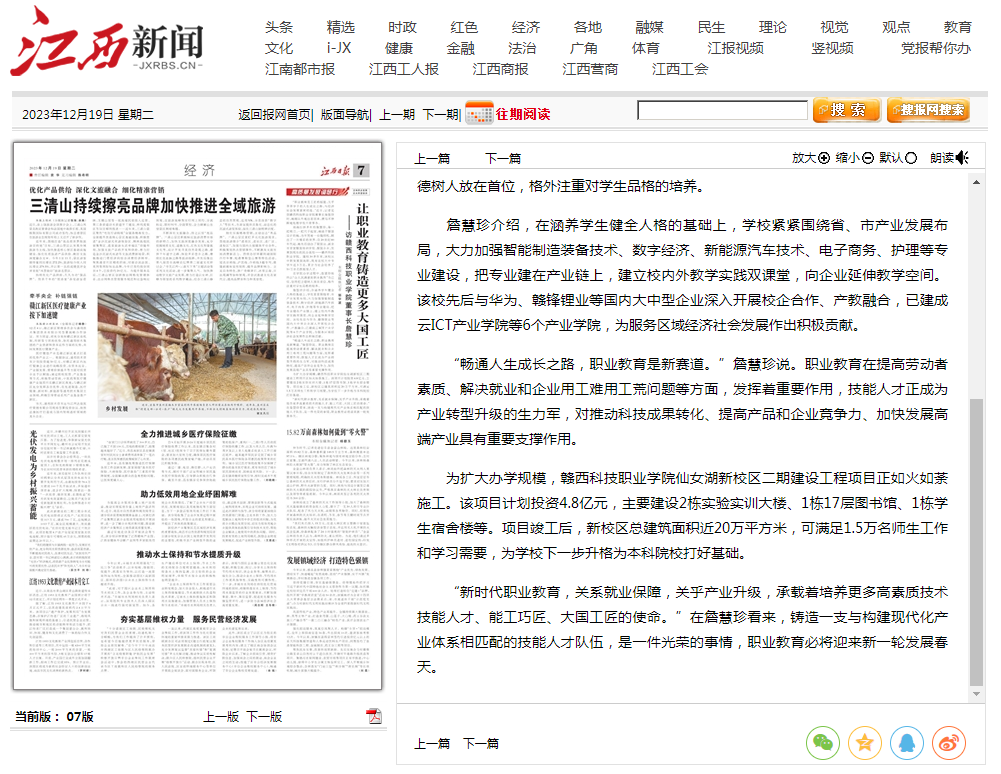Go to 头条 section in navigation
Image resolution: width=1001 pixels, height=774 pixels.
click(x=279, y=27)
